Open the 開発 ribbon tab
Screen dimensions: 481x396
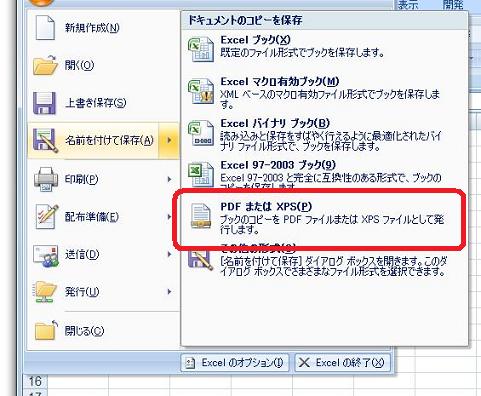pyautogui.click(x=453, y=5)
